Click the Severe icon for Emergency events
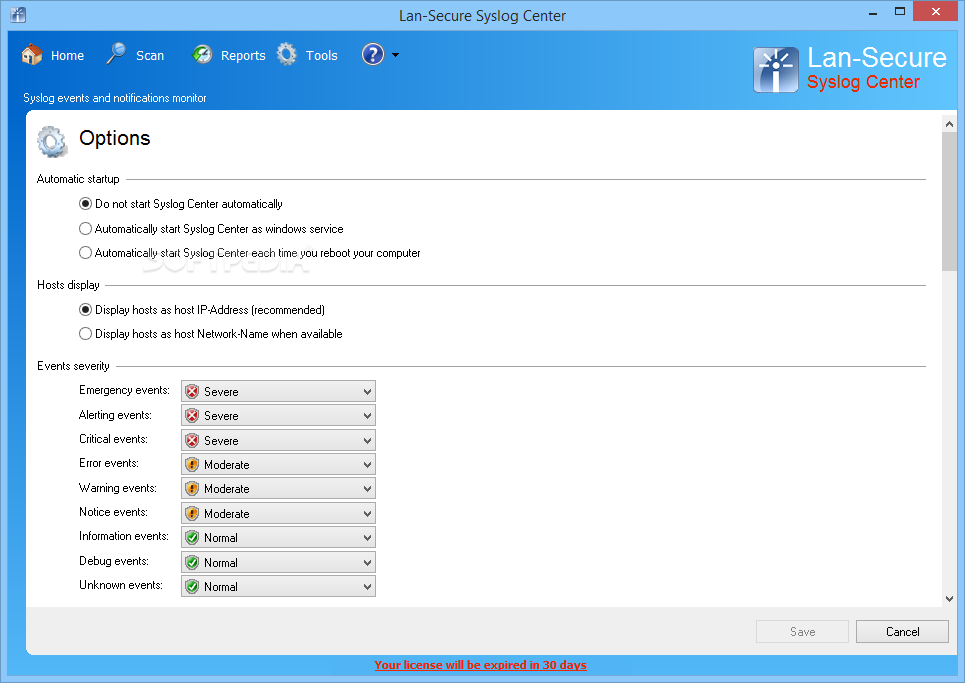The width and height of the screenshot is (965, 683). 192,391
